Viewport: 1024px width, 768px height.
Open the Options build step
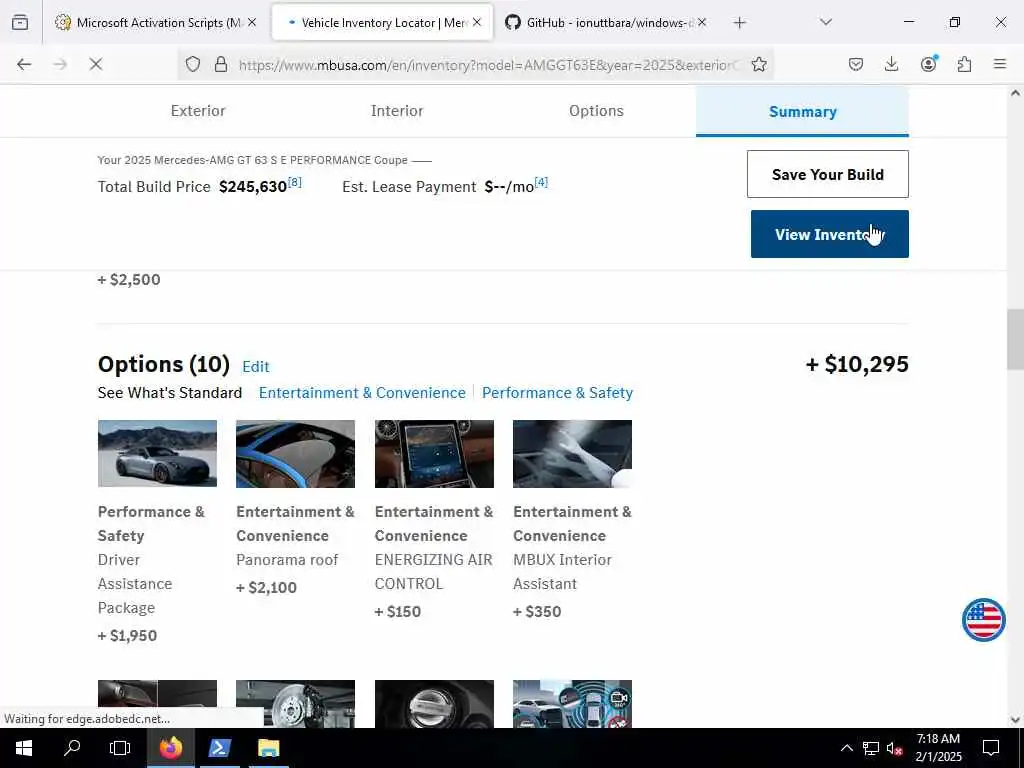596,111
